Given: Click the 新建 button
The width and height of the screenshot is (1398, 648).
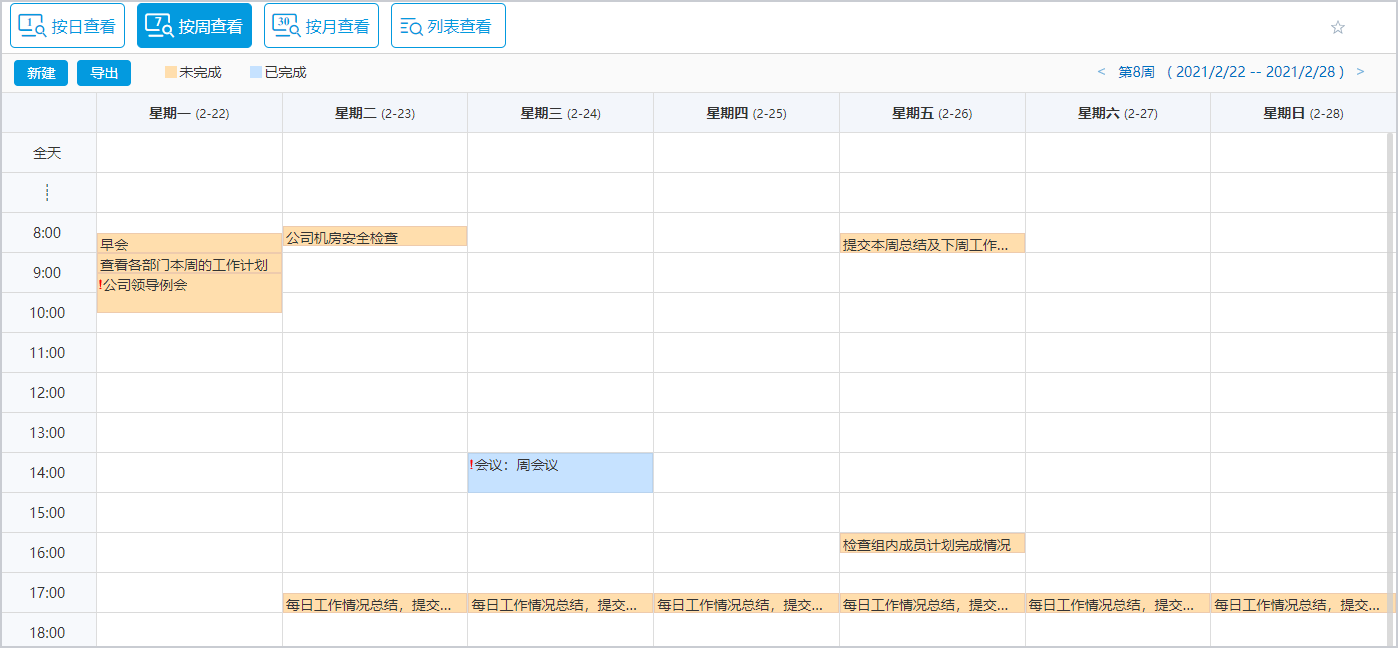Looking at the screenshot, I should [41, 73].
